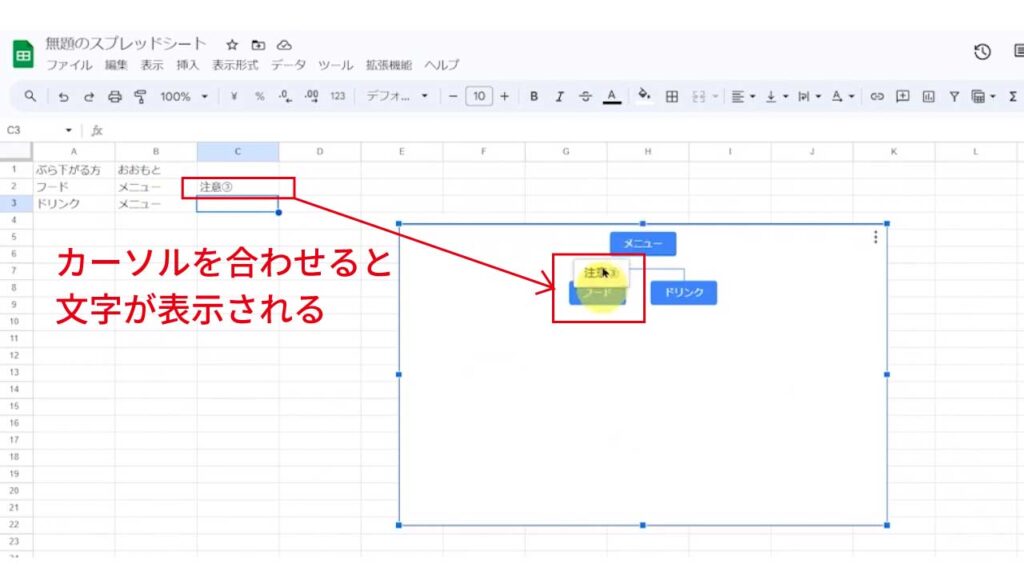Select column H header
The height and width of the screenshot is (576, 1024).
pos(648,152)
